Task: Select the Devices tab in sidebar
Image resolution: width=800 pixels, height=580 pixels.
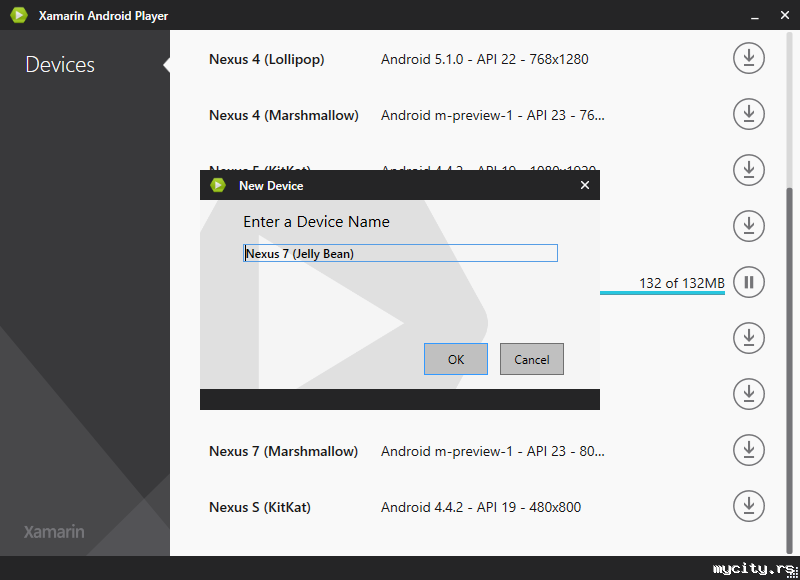Action: click(x=60, y=65)
